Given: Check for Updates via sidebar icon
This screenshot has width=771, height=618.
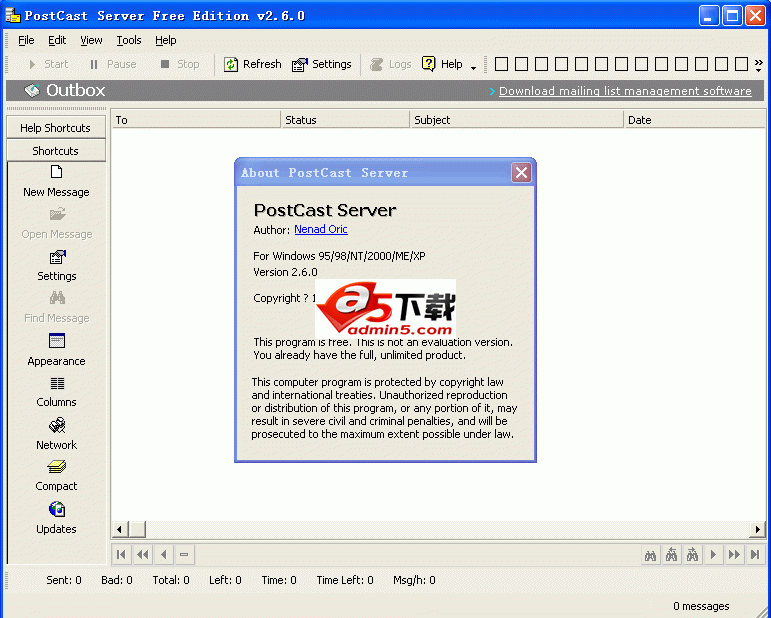Looking at the screenshot, I should pos(56,510).
